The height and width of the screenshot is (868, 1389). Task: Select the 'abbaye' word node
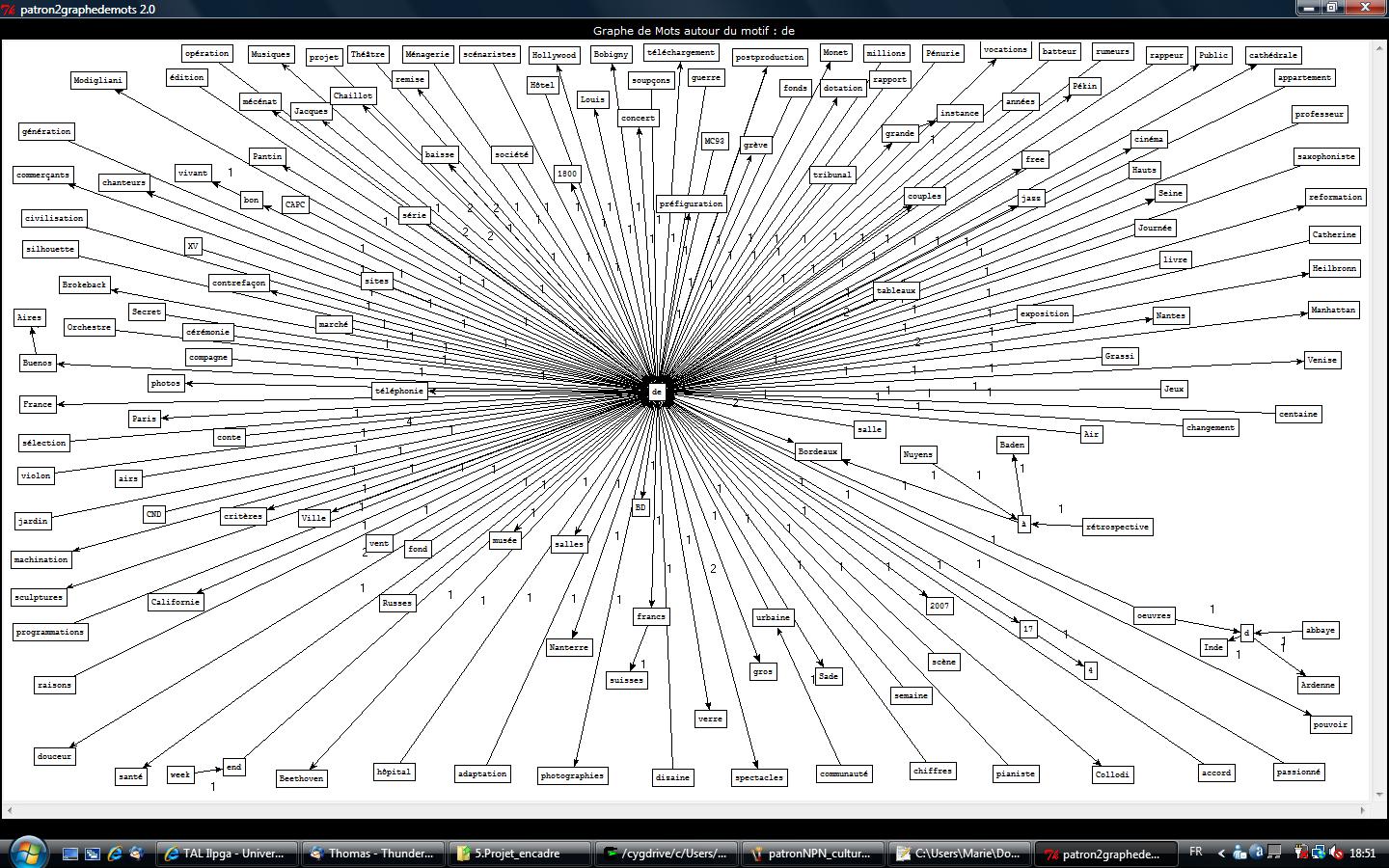click(x=1321, y=631)
